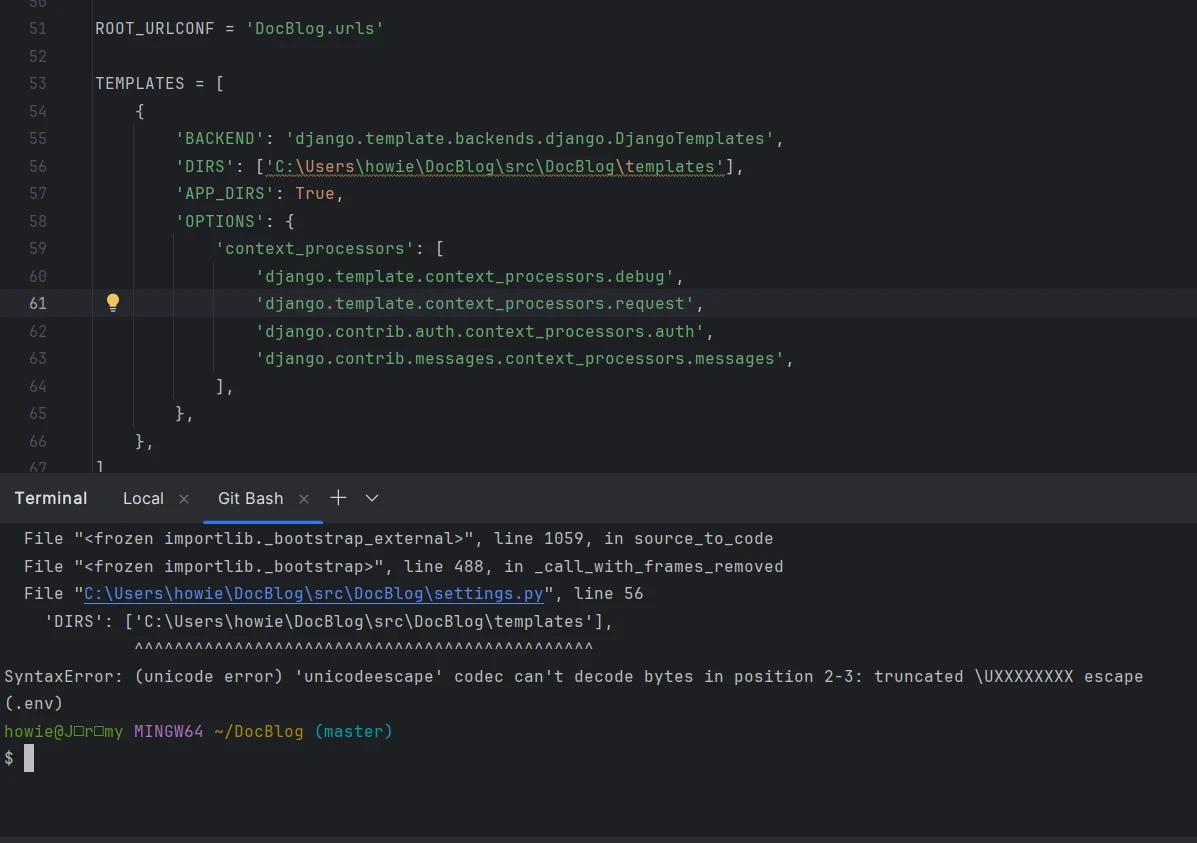Close the Local terminal tab

184,499
